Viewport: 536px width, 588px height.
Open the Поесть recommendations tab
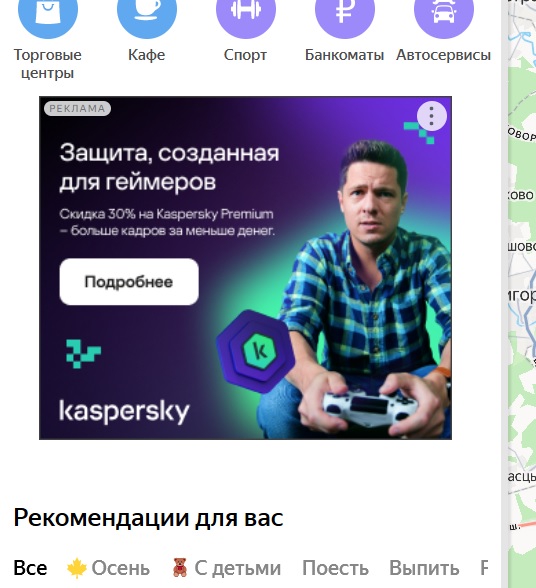(x=335, y=568)
